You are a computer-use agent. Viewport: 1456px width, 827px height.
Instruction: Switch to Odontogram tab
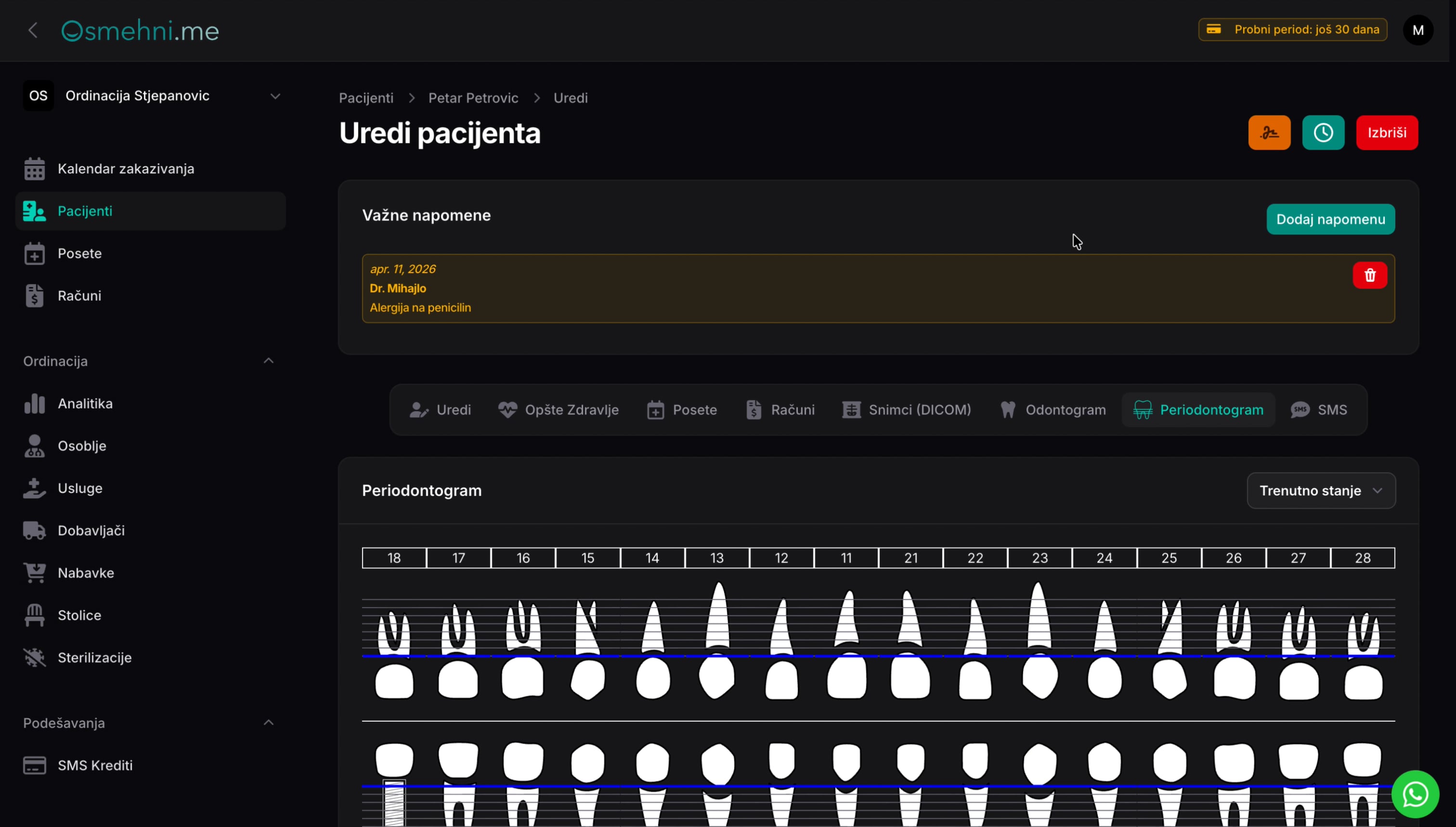pos(1053,410)
